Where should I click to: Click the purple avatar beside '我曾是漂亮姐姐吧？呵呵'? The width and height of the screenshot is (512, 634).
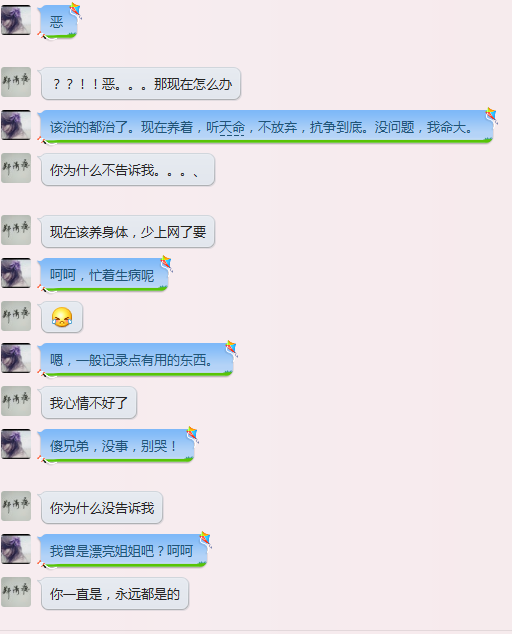point(16,549)
